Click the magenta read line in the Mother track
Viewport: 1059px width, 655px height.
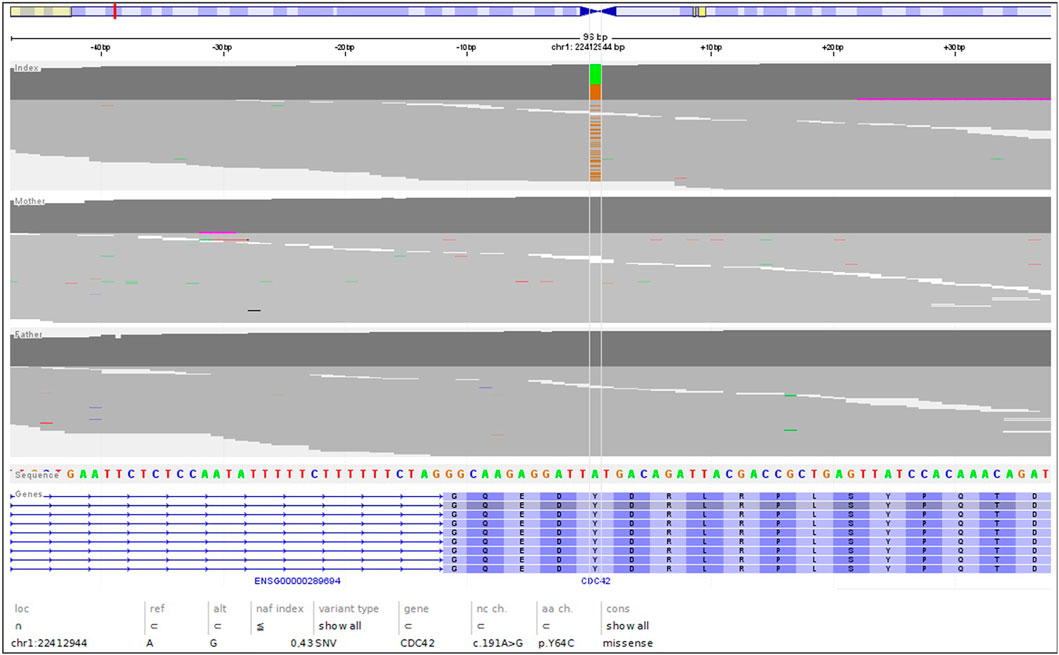point(217,233)
